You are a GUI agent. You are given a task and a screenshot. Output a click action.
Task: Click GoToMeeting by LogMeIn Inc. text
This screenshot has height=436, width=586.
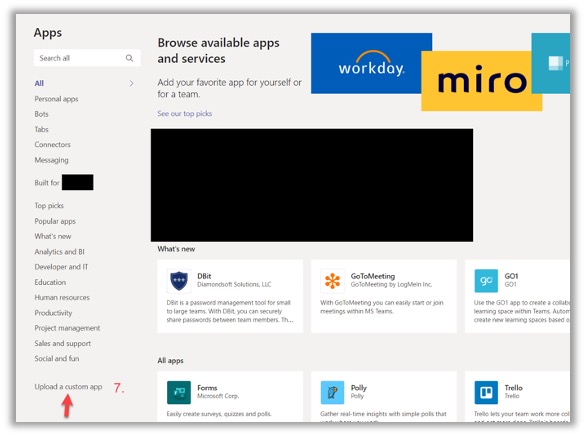click(x=391, y=284)
